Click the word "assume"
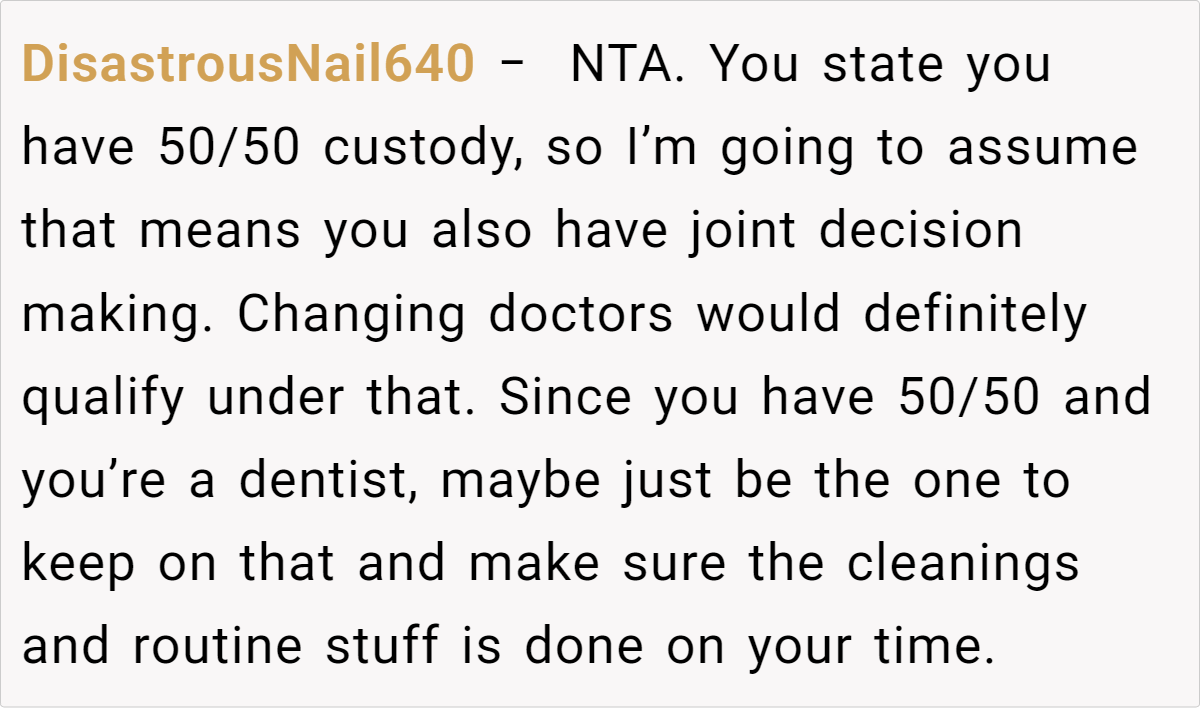1200x708 pixels. [1043, 149]
